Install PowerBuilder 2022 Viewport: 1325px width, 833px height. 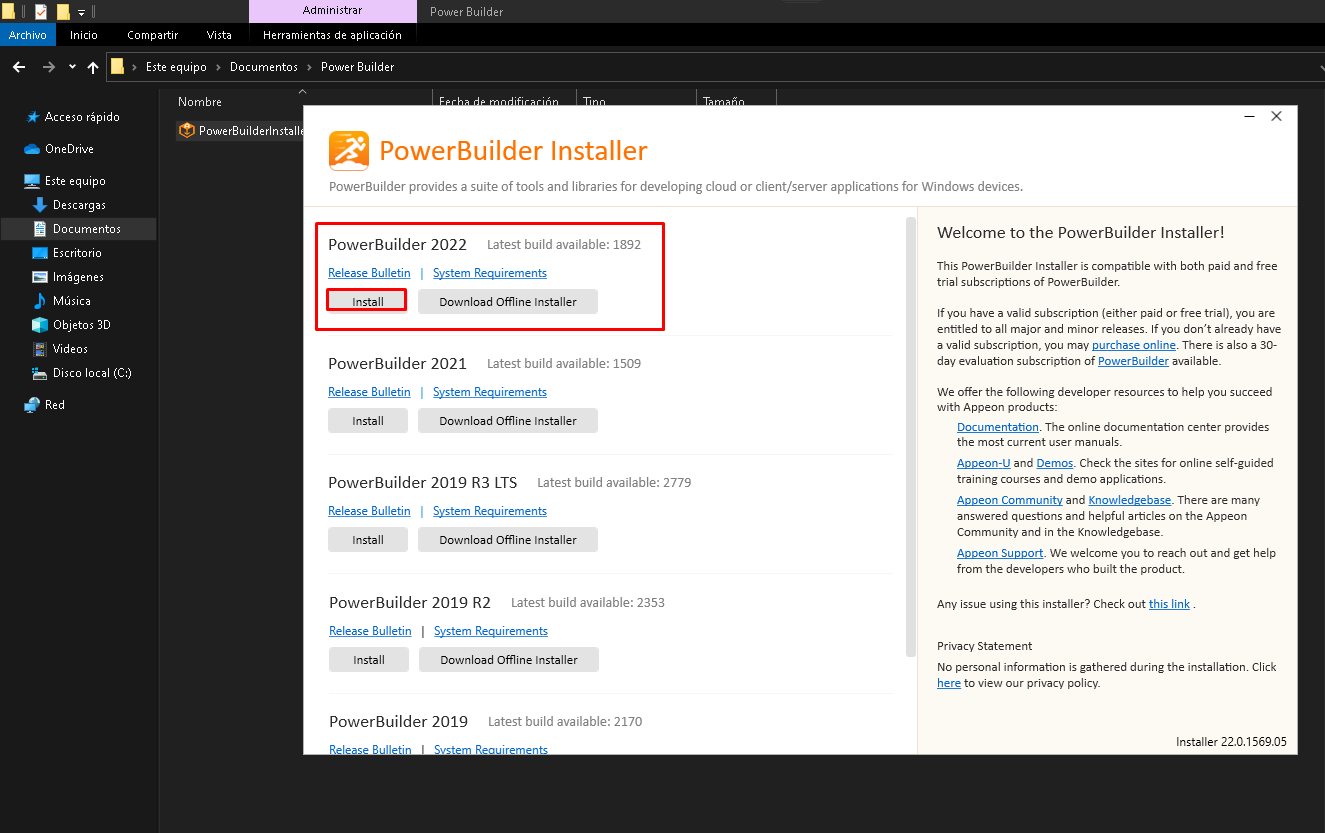click(x=367, y=301)
